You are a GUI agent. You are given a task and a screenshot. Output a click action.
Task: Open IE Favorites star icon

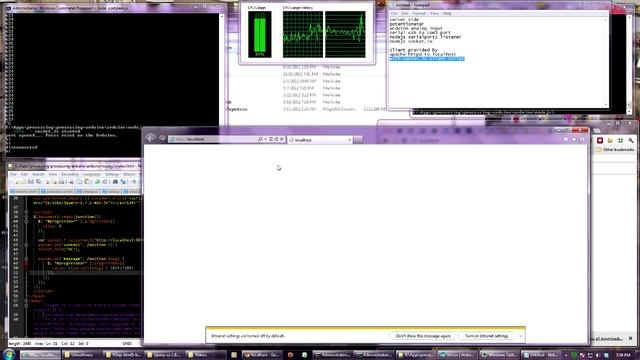[x=574, y=140]
